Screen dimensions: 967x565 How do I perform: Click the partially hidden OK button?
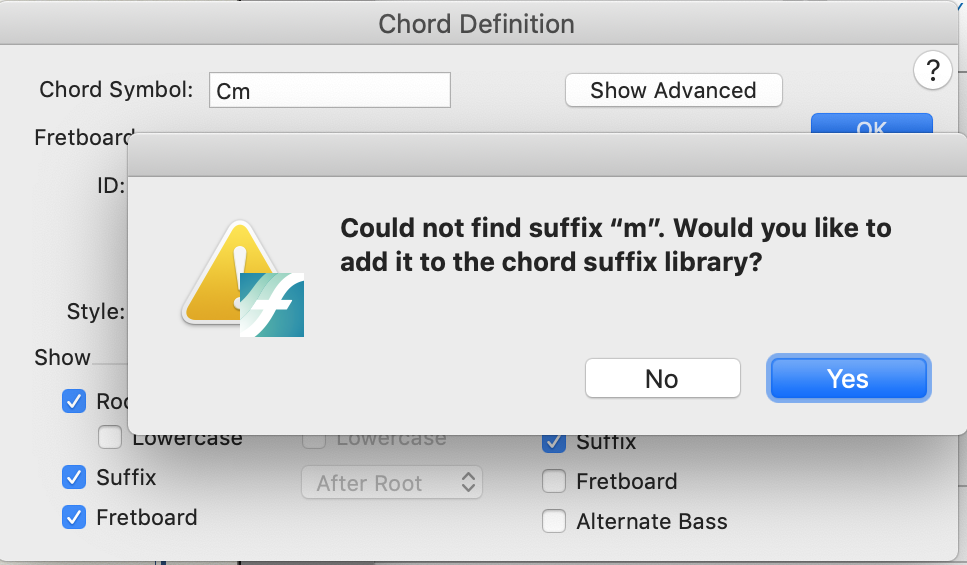coord(871,124)
